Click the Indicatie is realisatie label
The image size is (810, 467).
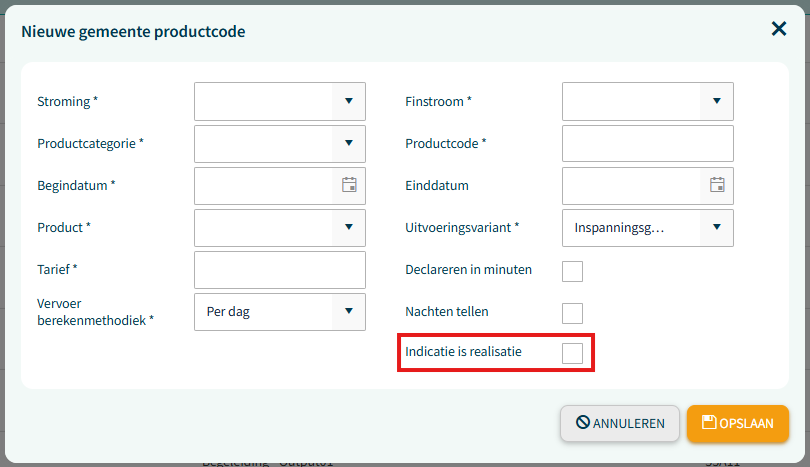pos(463,351)
